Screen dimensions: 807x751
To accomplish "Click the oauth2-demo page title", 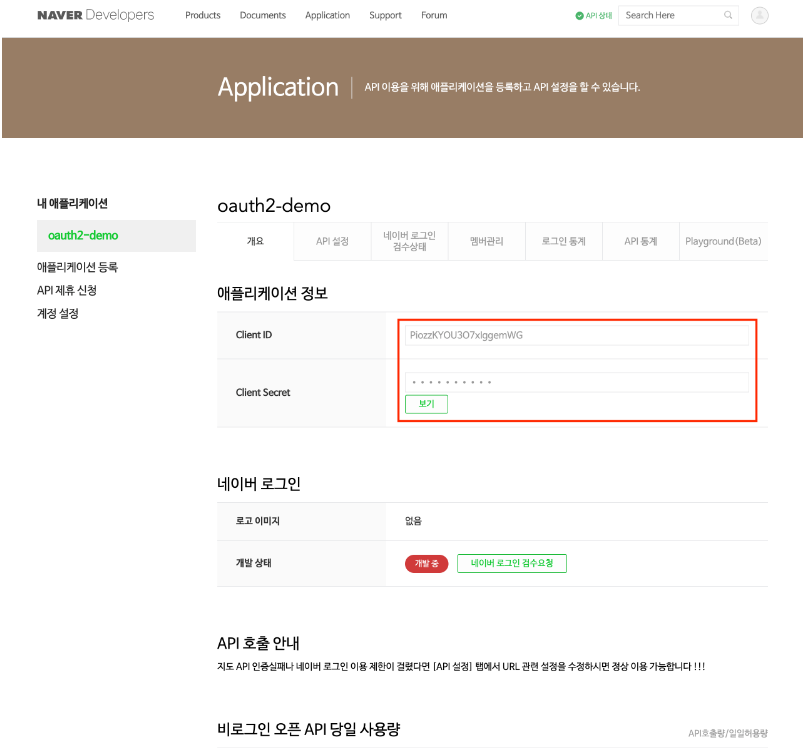I will tap(274, 206).
